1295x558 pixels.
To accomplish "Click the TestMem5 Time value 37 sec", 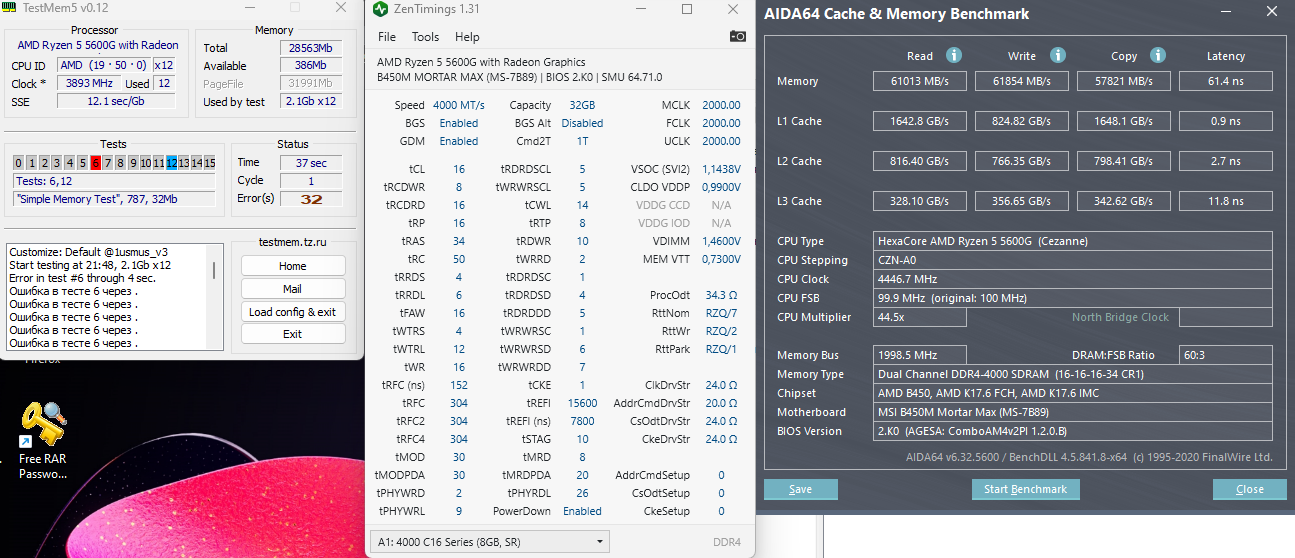I will coord(312,163).
